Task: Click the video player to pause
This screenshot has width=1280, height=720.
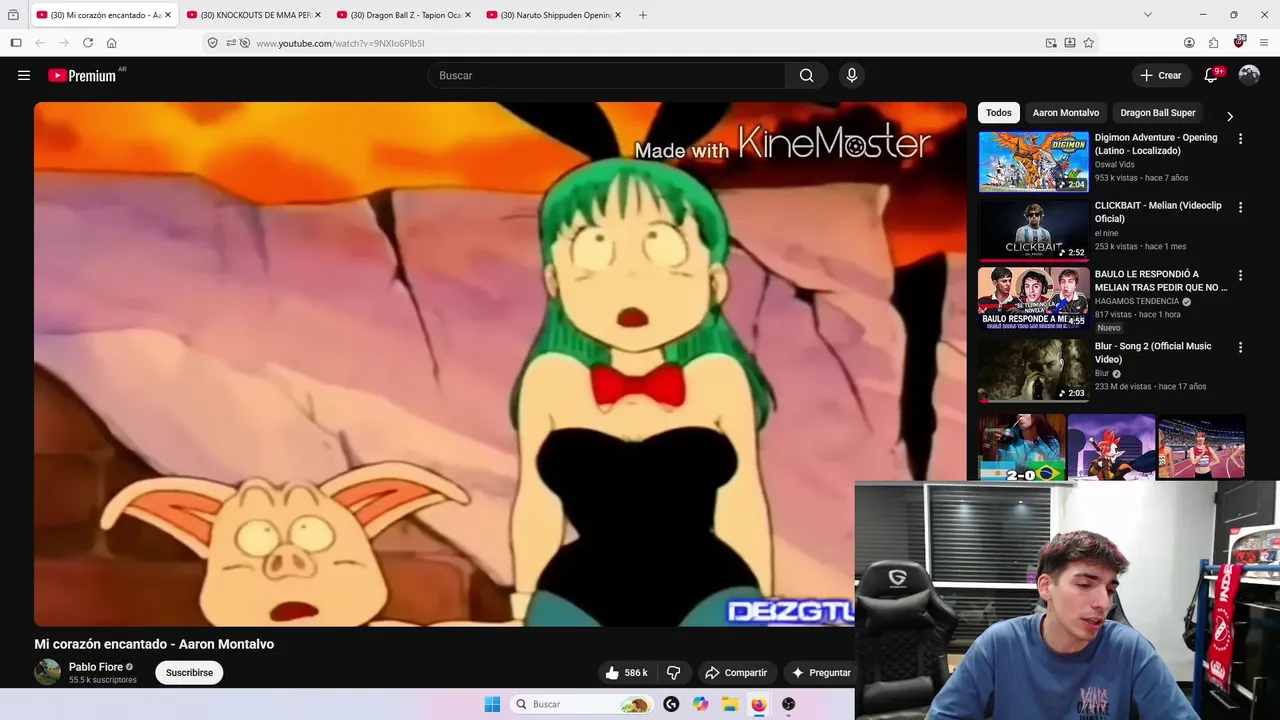Action: pyautogui.click(x=500, y=364)
